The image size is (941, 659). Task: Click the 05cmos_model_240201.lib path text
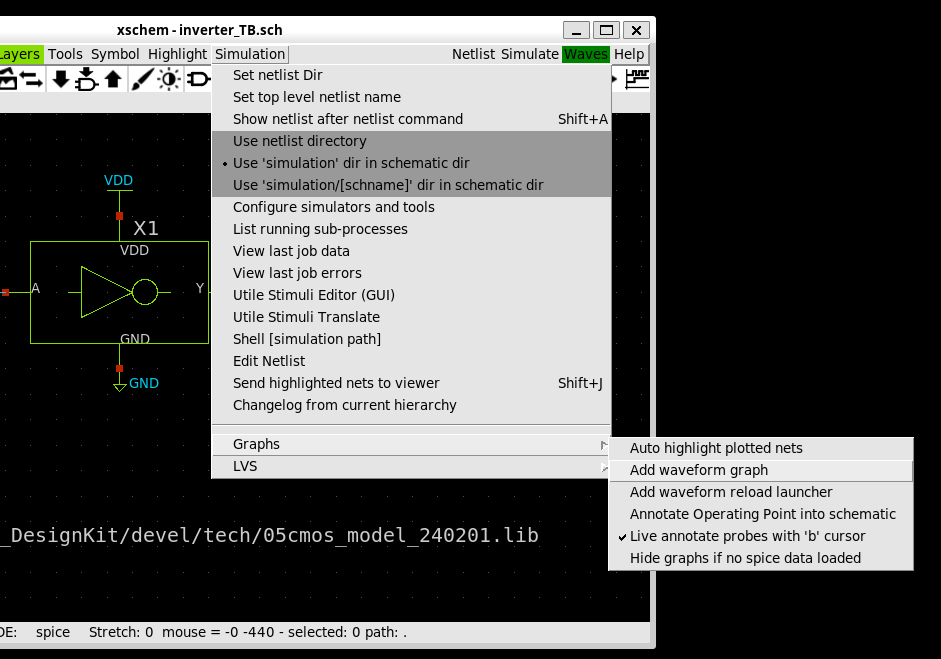(400, 535)
